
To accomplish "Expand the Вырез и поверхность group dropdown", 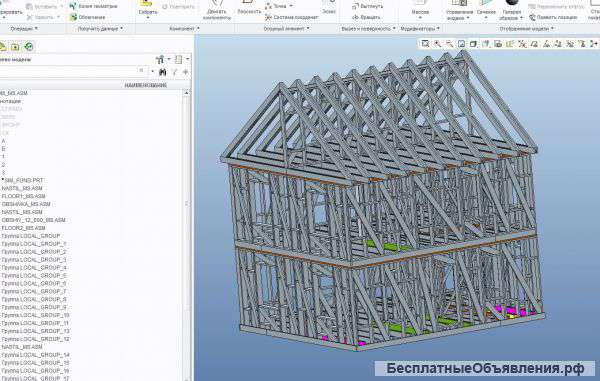I will click(x=368, y=29).
